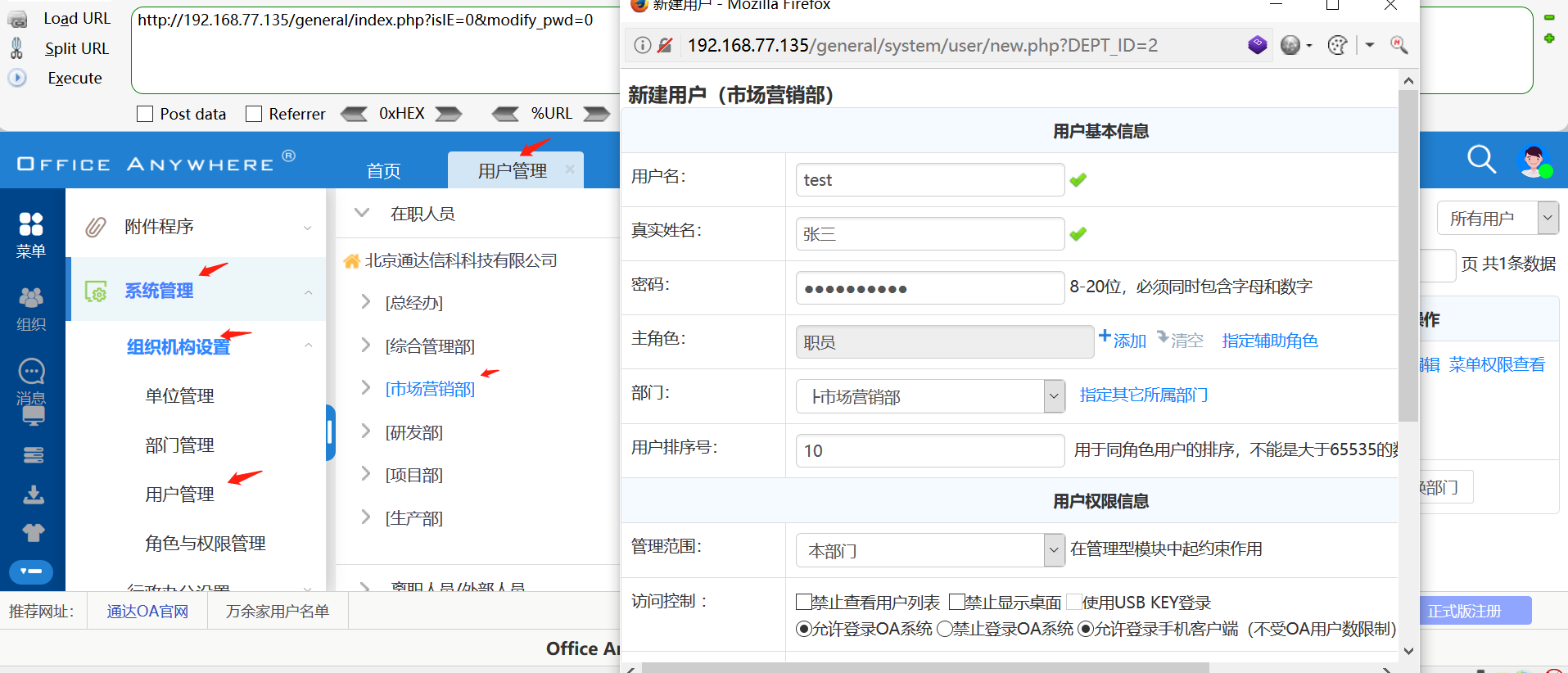Open 单位管理 menu item
This screenshot has height=673, width=1568.
179,396
